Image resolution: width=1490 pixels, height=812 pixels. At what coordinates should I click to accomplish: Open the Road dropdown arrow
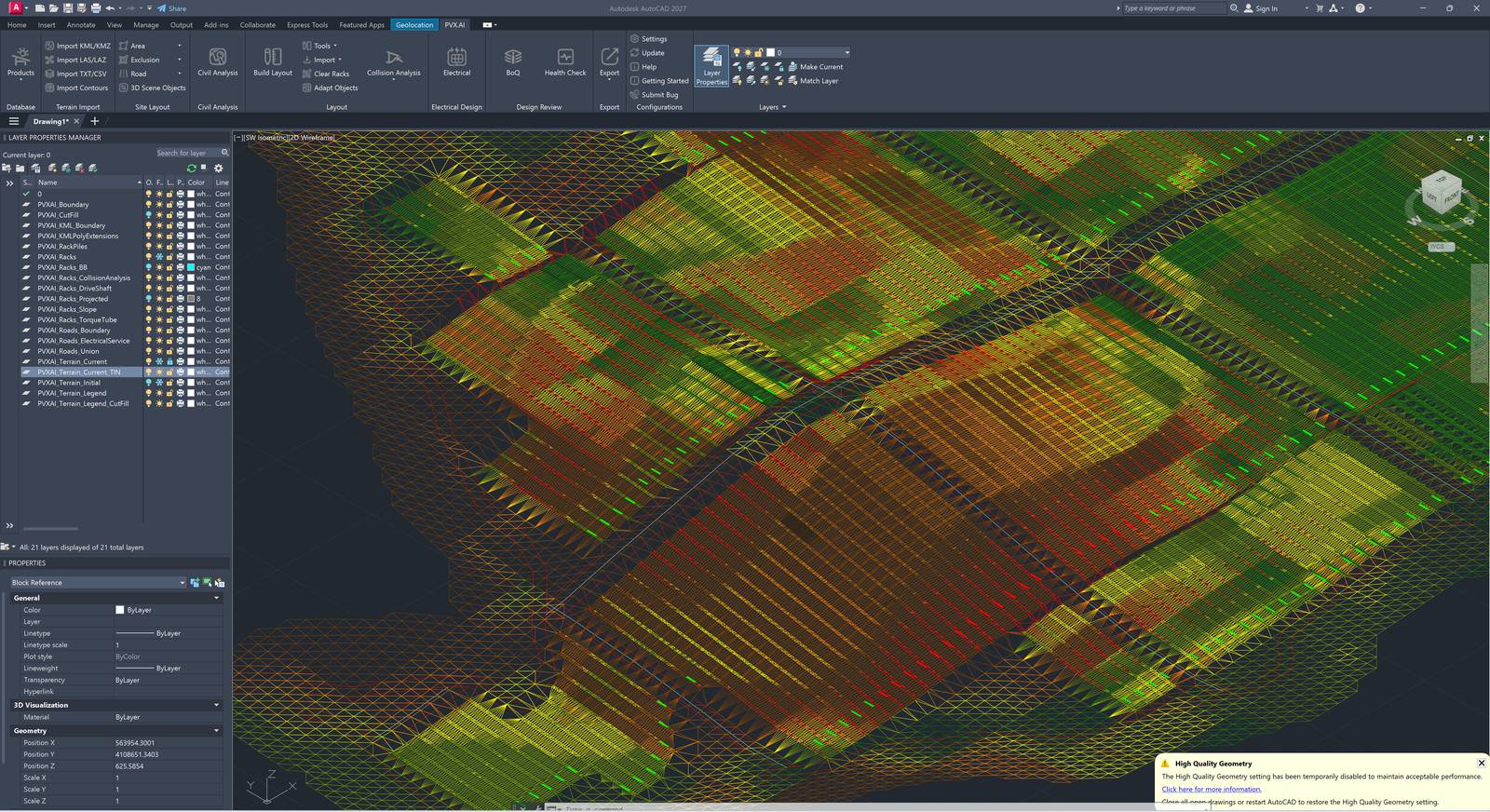click(x=179, y=74)
